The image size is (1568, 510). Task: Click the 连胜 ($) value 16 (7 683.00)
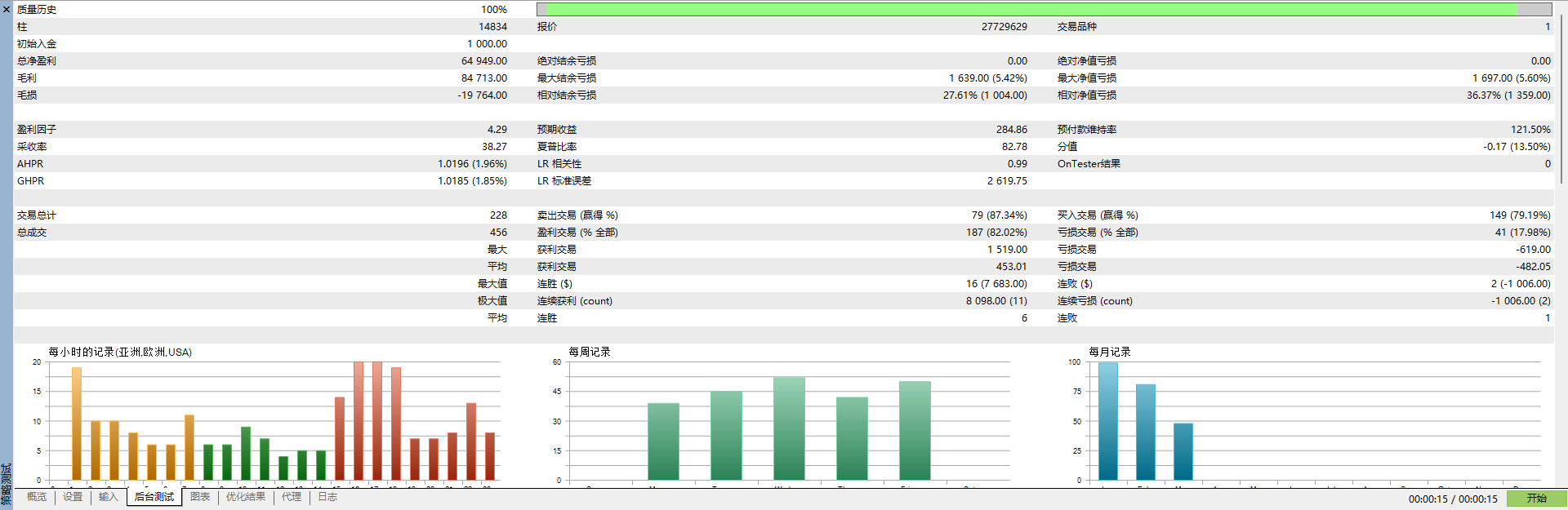(x=996, y=284)
